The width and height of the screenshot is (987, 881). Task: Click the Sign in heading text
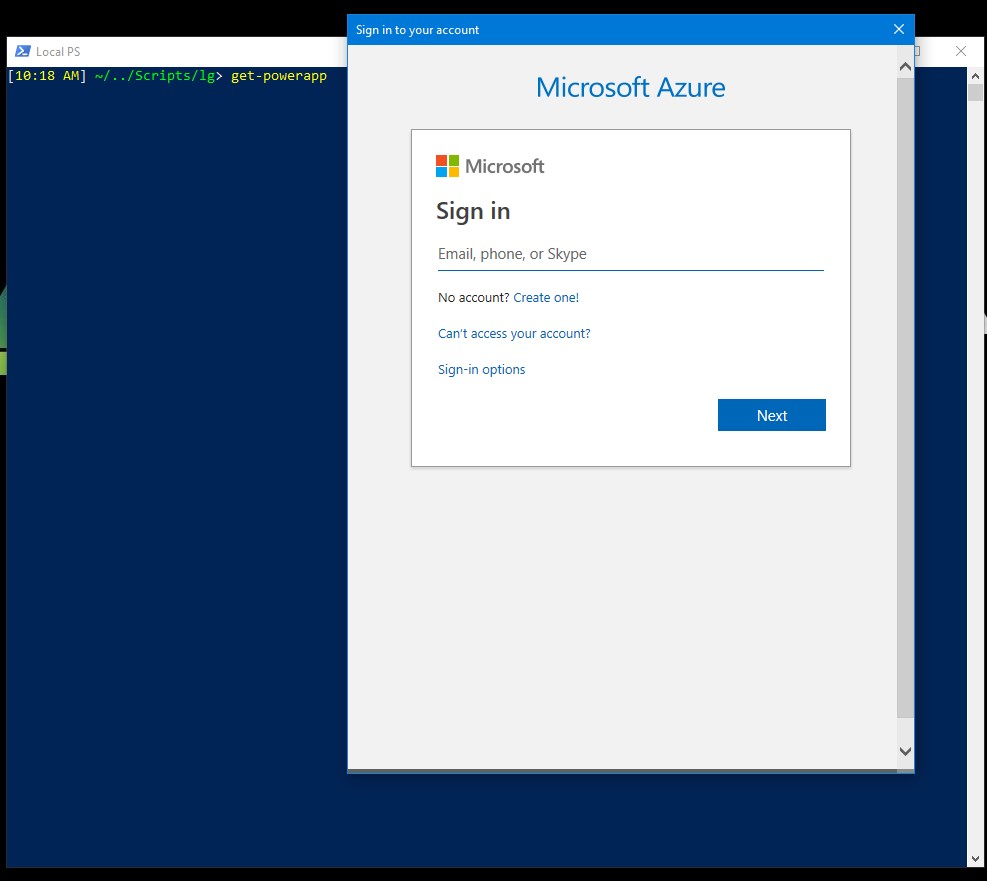[473, 211]
